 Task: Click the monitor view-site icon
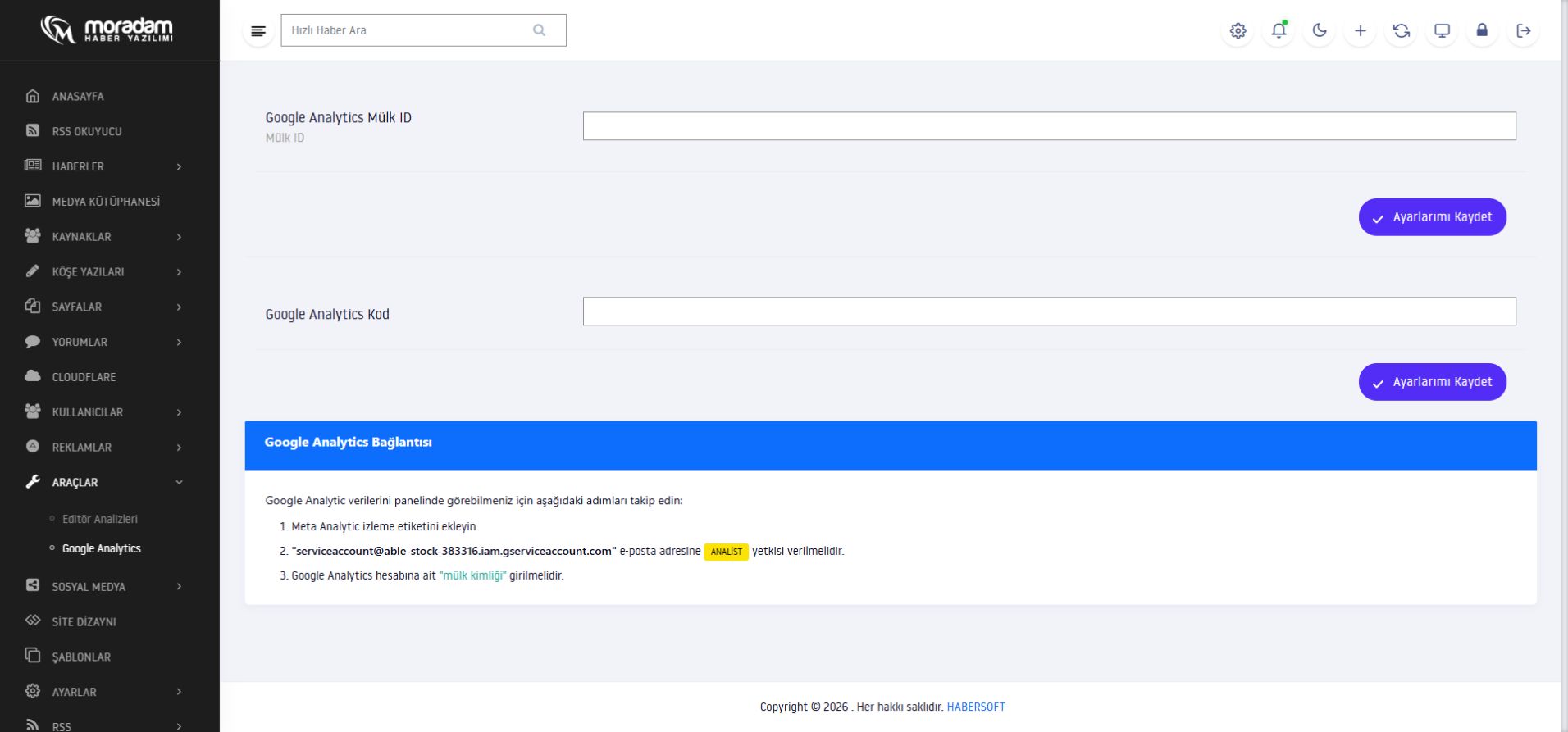1442,31
